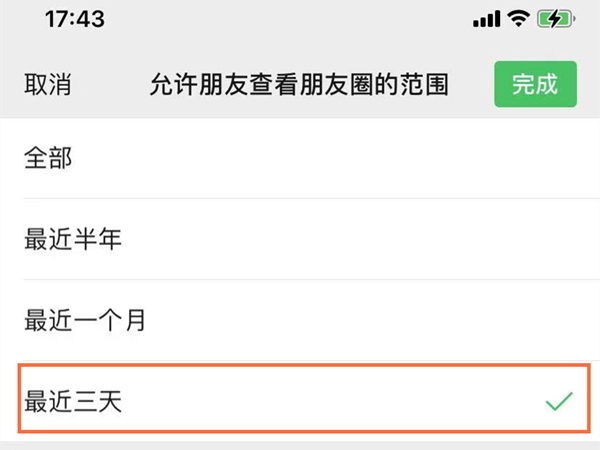This screenshot has height=450, width=600.
Task: Select the 最近三天 option
Action: tap(300, 402)
